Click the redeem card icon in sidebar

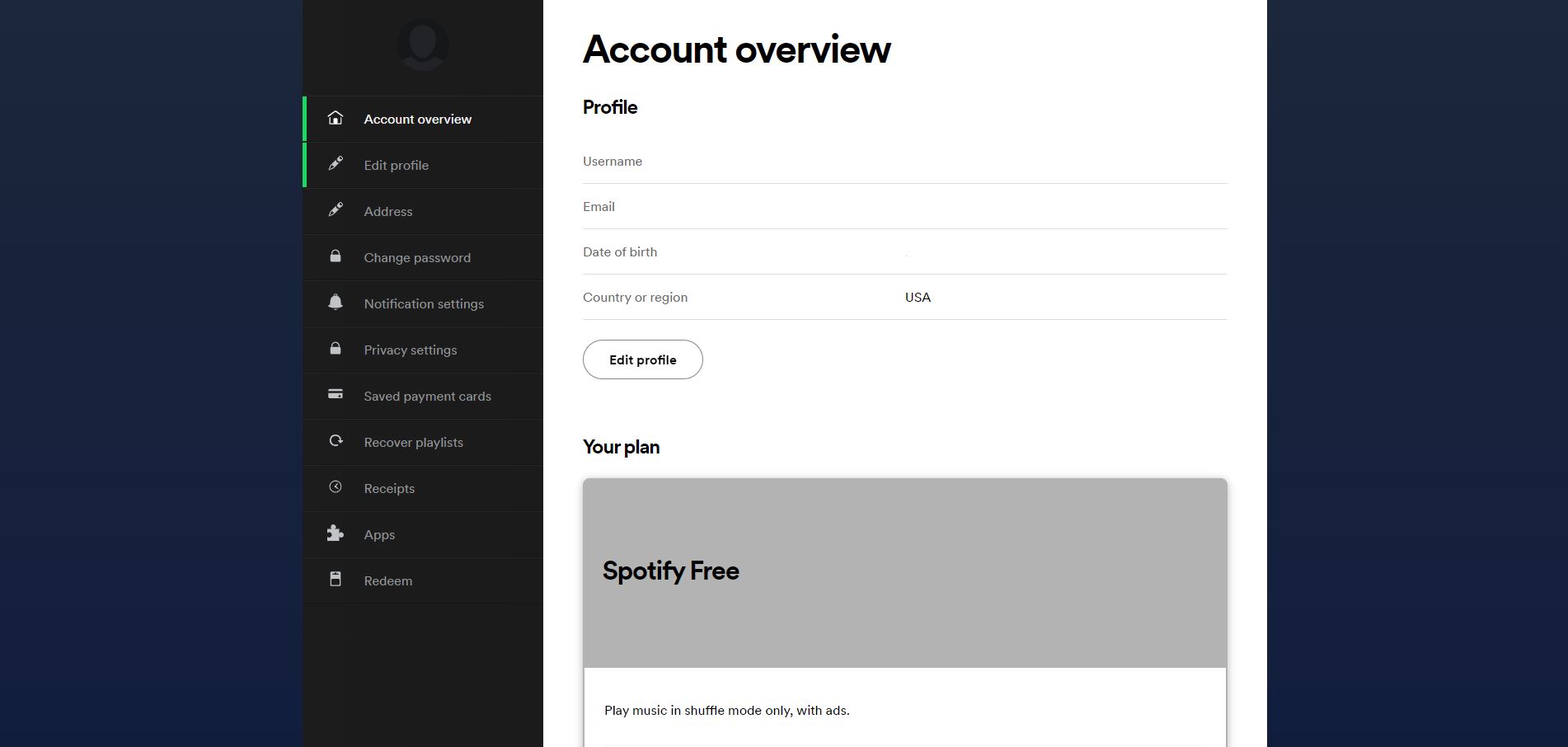point(335,580)
